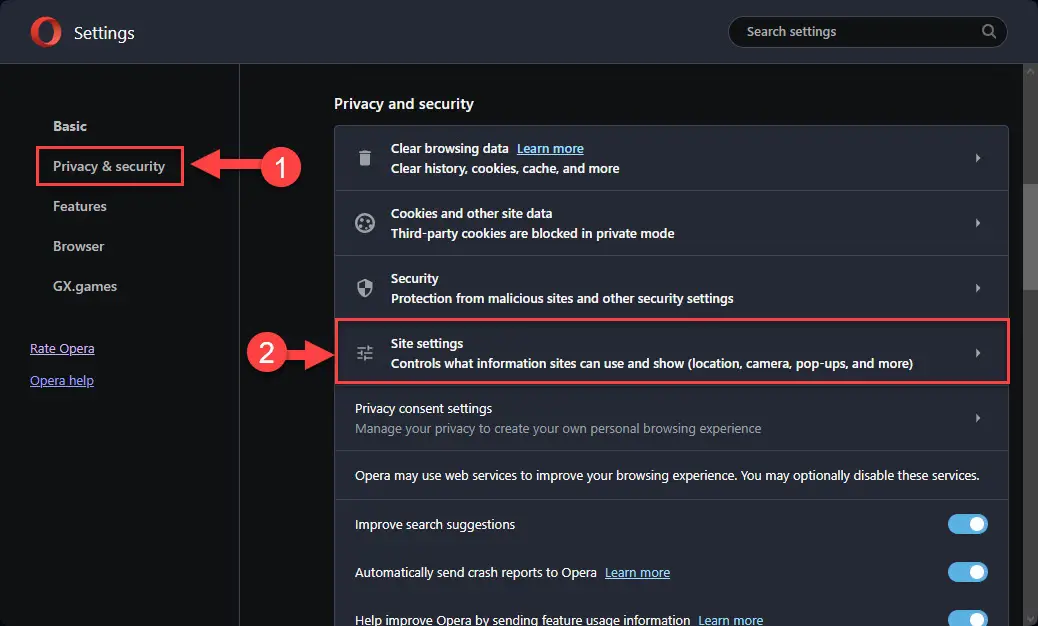Expand Clear browsing data arrow

point(978,157)
